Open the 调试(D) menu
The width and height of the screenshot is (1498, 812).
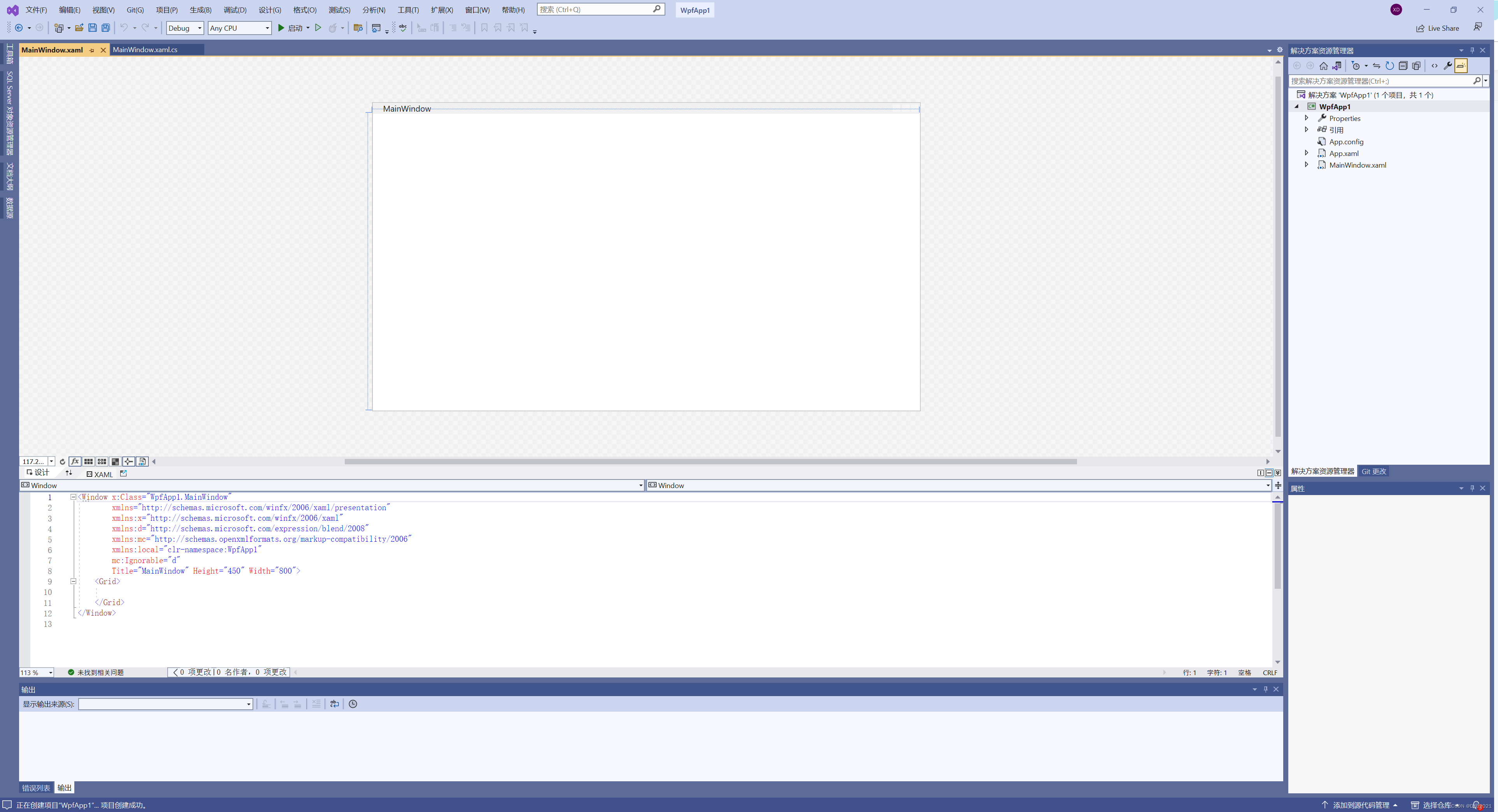click(x=235, y=10)
